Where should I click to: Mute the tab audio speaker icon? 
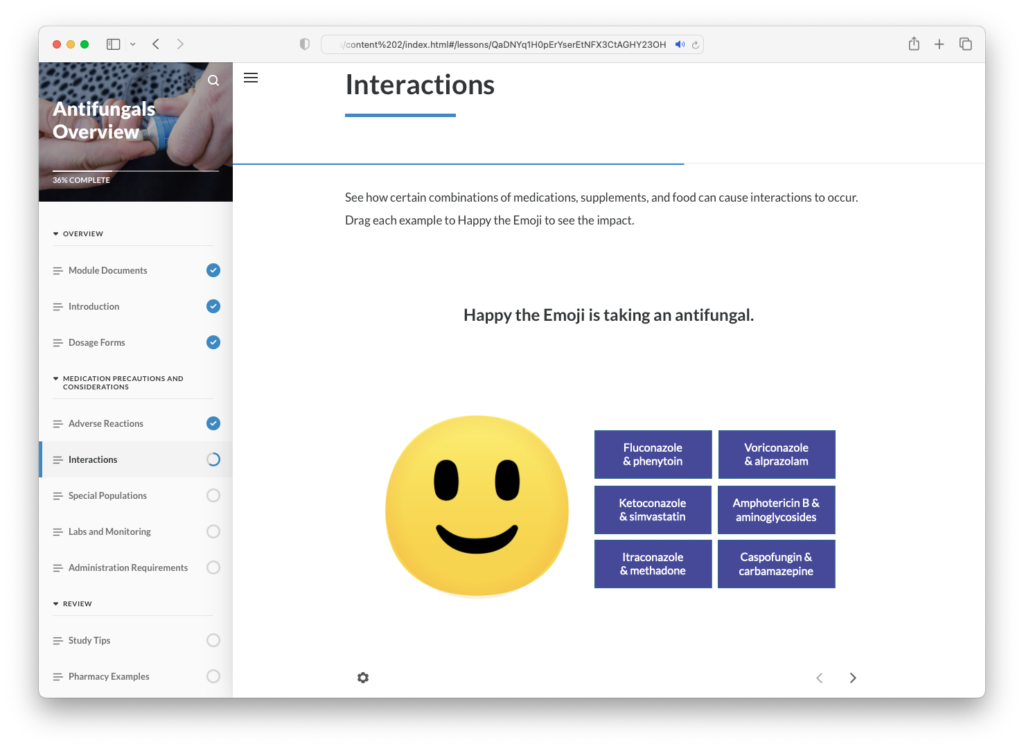pyautogui.click(x=680, y=44)
